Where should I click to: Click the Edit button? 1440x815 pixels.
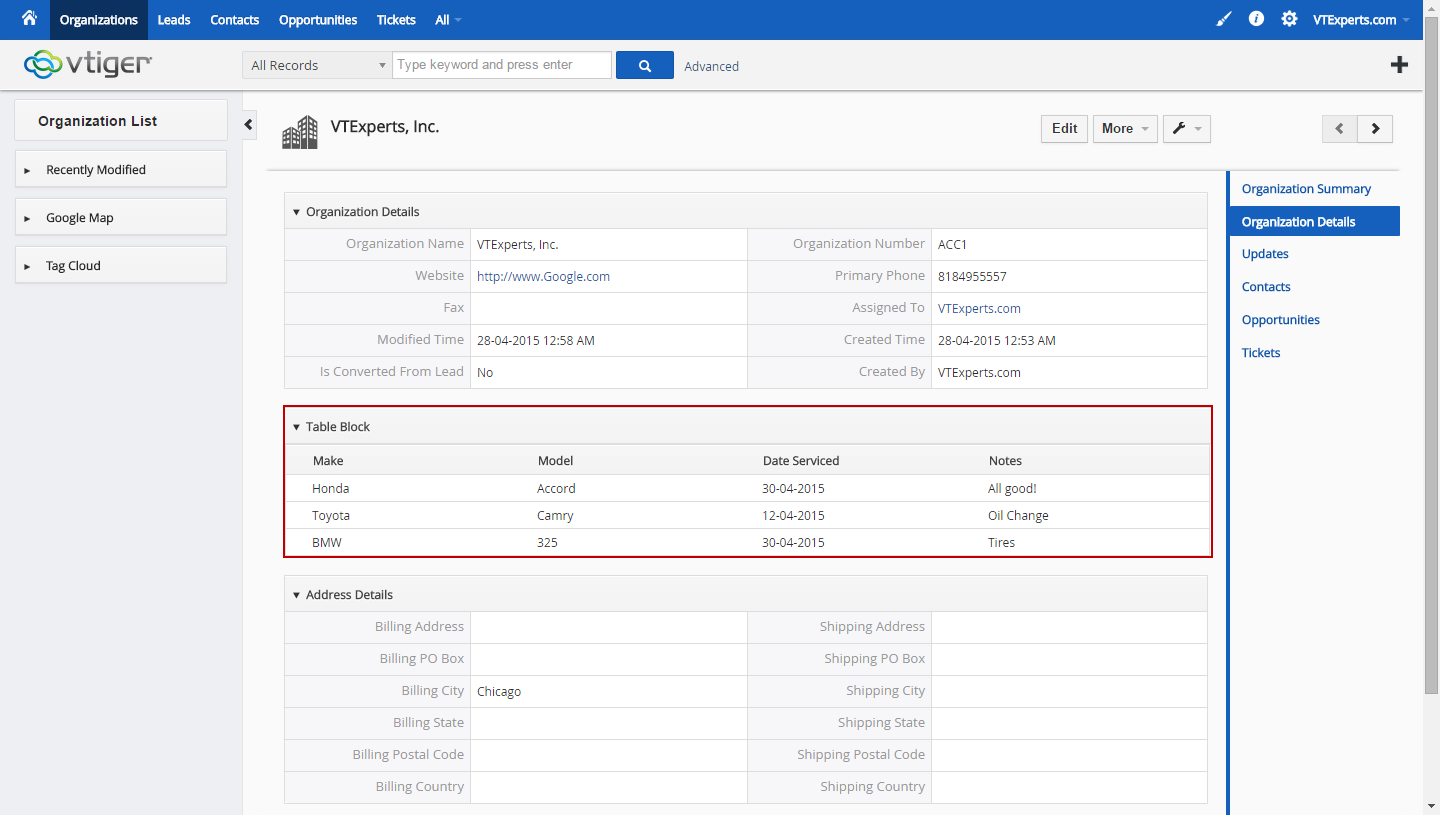point(1065,128)
